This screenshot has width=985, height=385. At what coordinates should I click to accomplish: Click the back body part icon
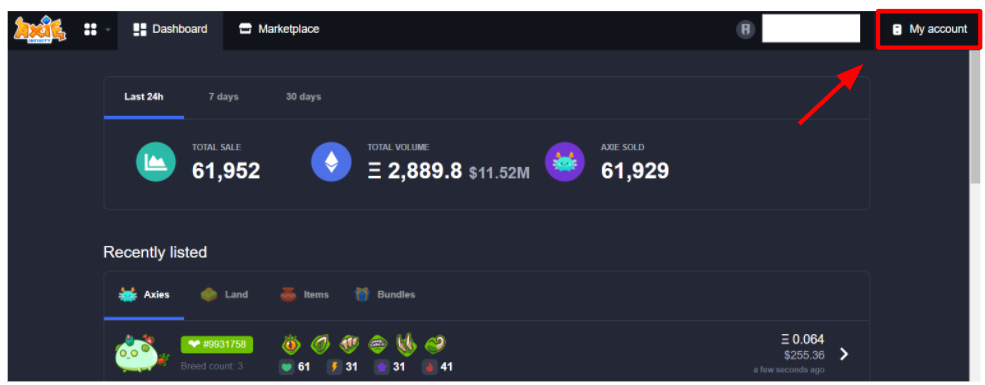pyautogui.click(x=349, y=344)
